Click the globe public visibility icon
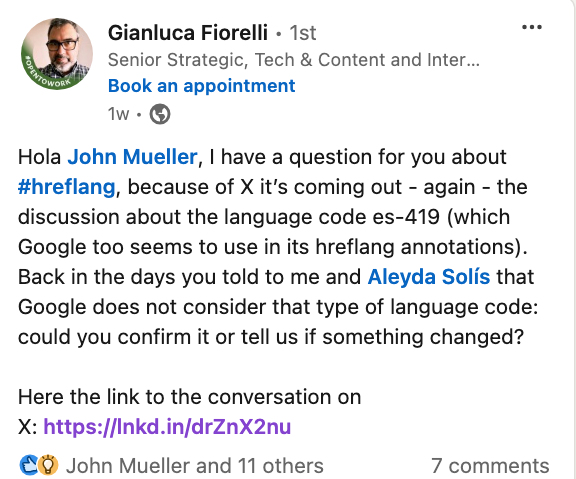The height and width of the screenshot is (479, 576). (x=160, y=114)
